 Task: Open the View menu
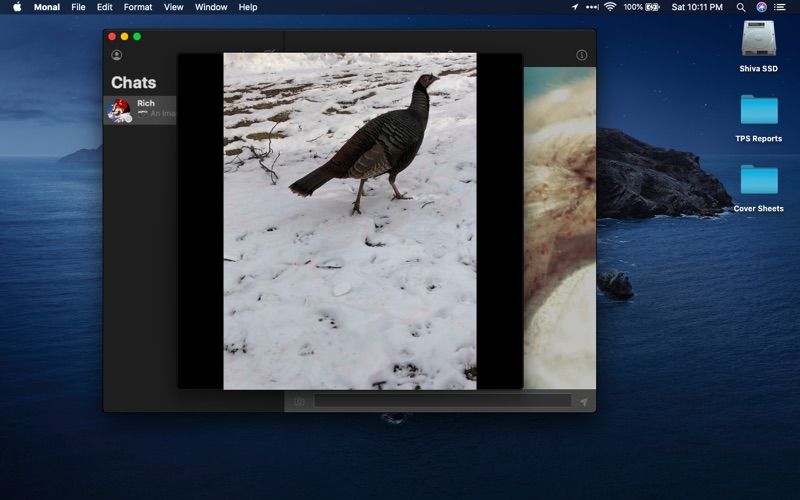tap(173, 7)
